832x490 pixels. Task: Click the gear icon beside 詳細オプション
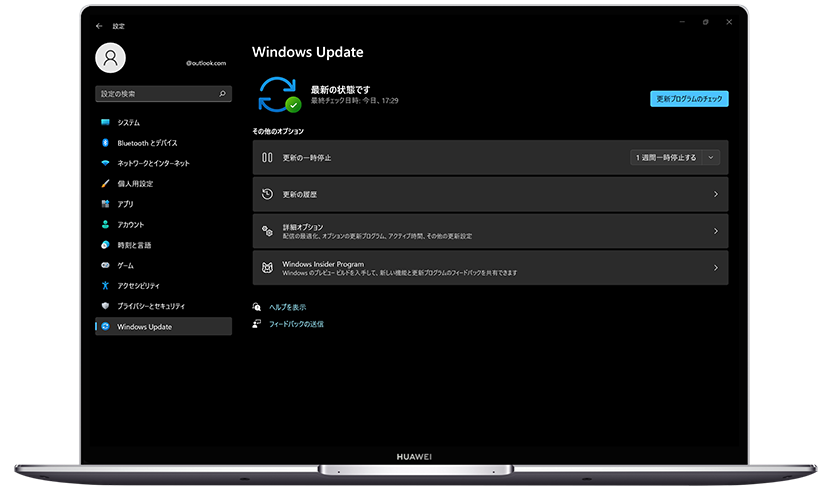click(267, 231)
